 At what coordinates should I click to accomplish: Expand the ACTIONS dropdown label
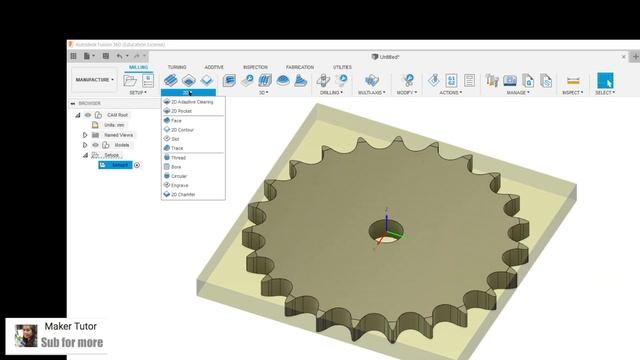pos(451,93)
